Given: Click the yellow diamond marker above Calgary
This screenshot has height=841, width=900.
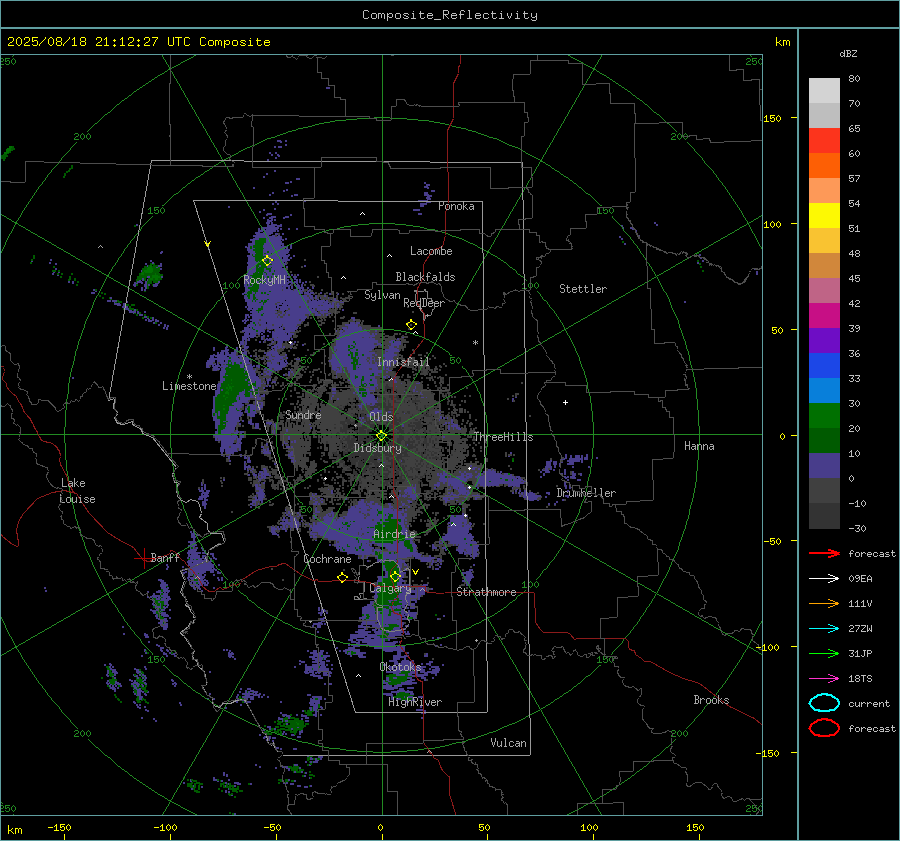Looking at the screenshot, I should click(395, 576).
